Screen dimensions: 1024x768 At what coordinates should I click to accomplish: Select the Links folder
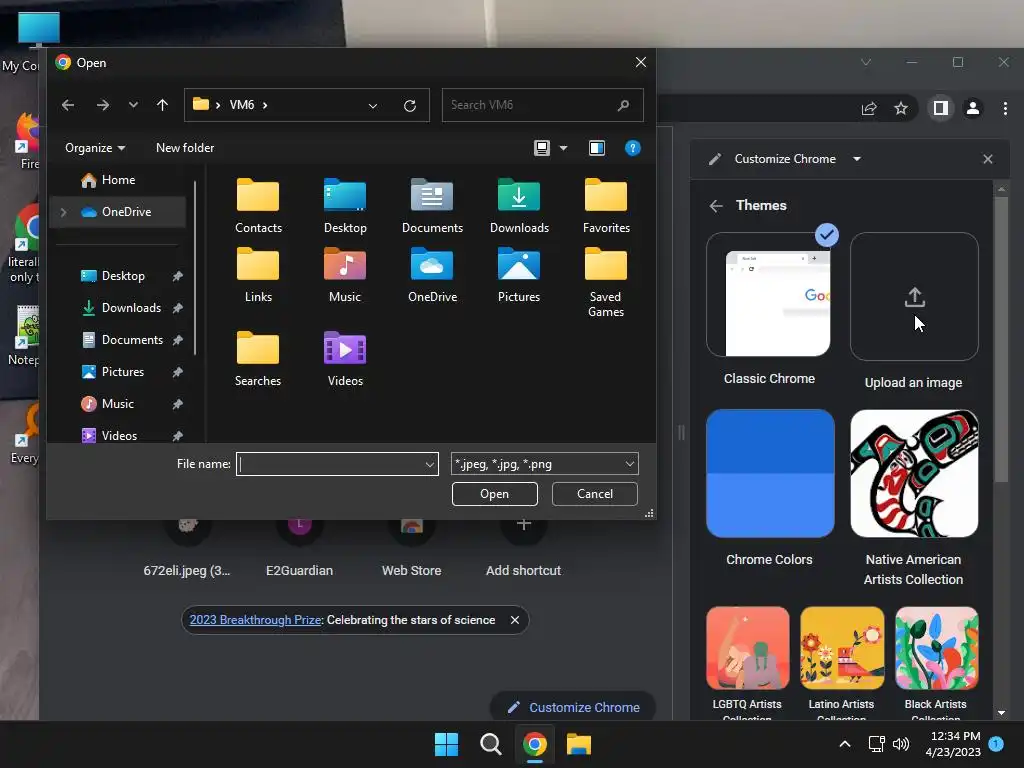coord(258,275)
